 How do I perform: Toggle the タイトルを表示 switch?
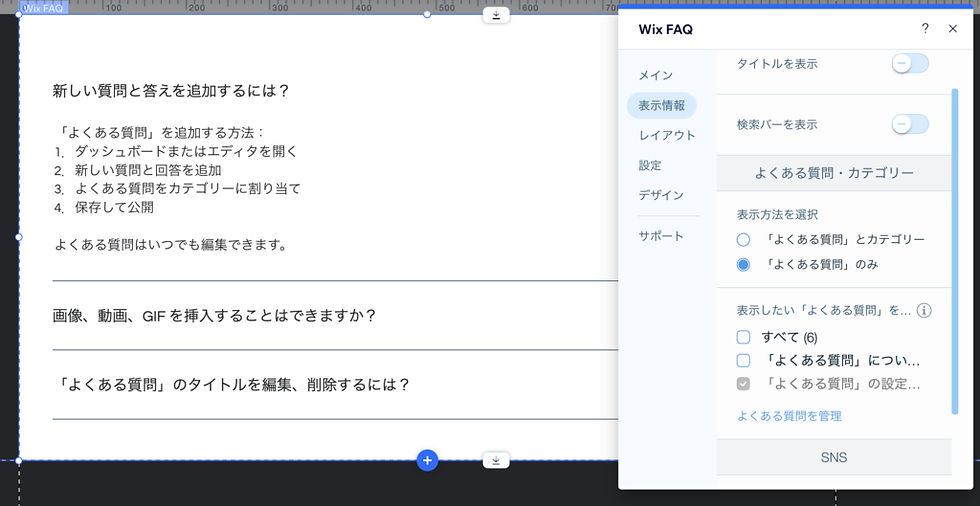tap(910, 64)
